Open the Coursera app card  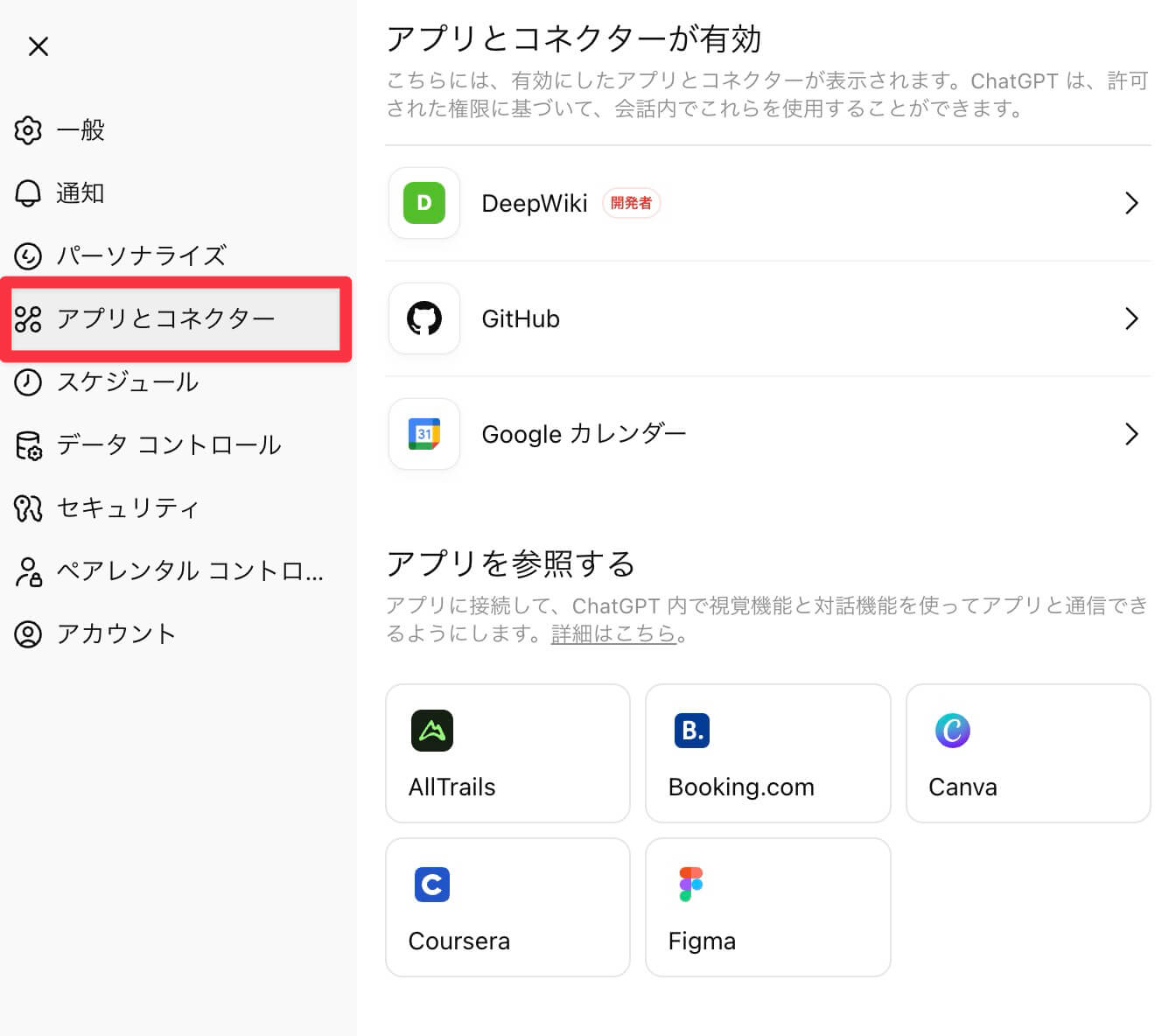507,907
